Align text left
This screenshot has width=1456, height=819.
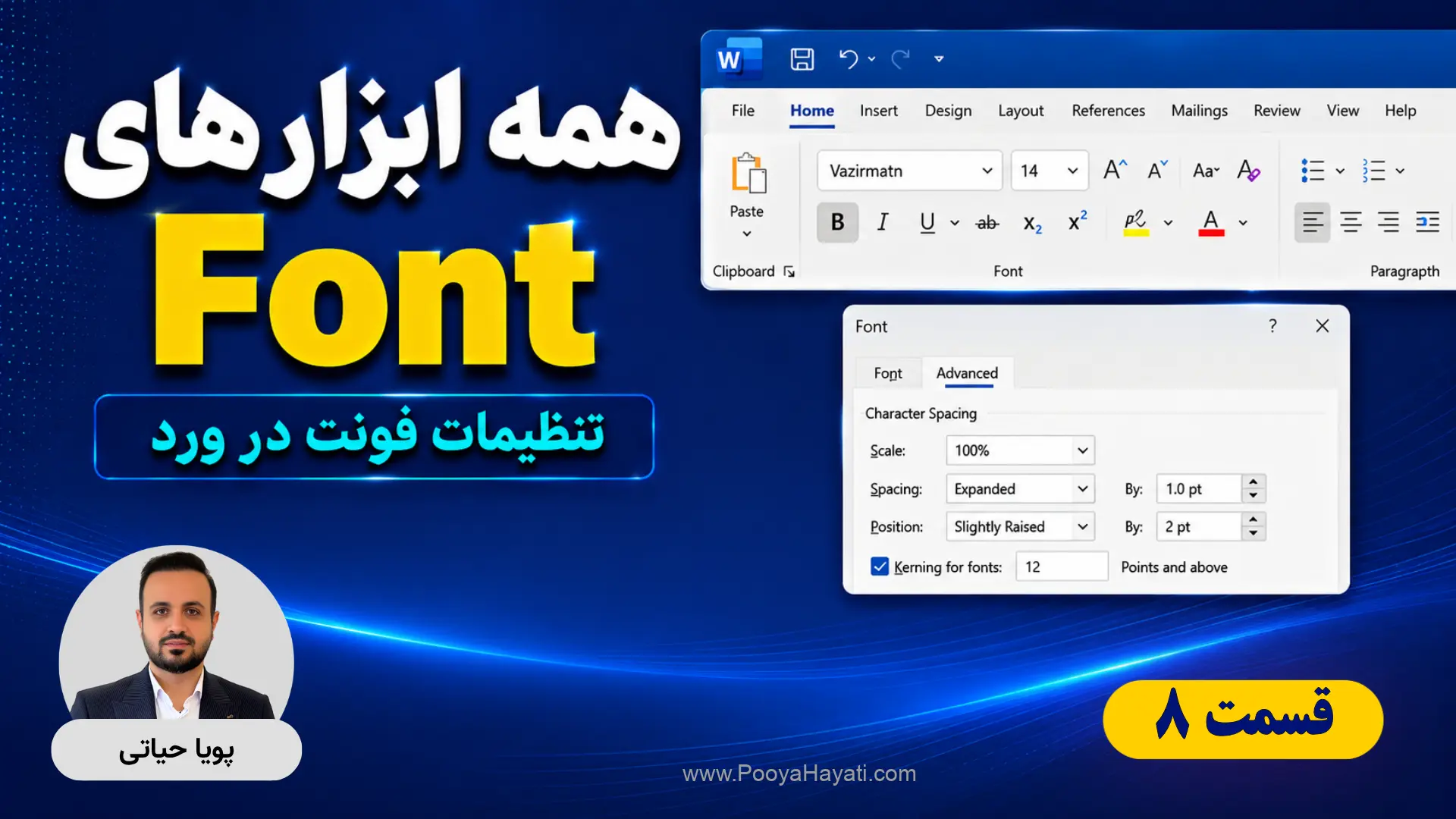coord(1313,222)
